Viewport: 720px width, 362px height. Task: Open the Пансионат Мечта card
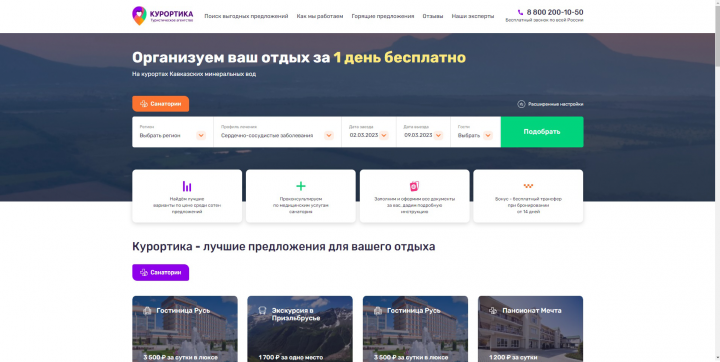(x=530, y=329)
